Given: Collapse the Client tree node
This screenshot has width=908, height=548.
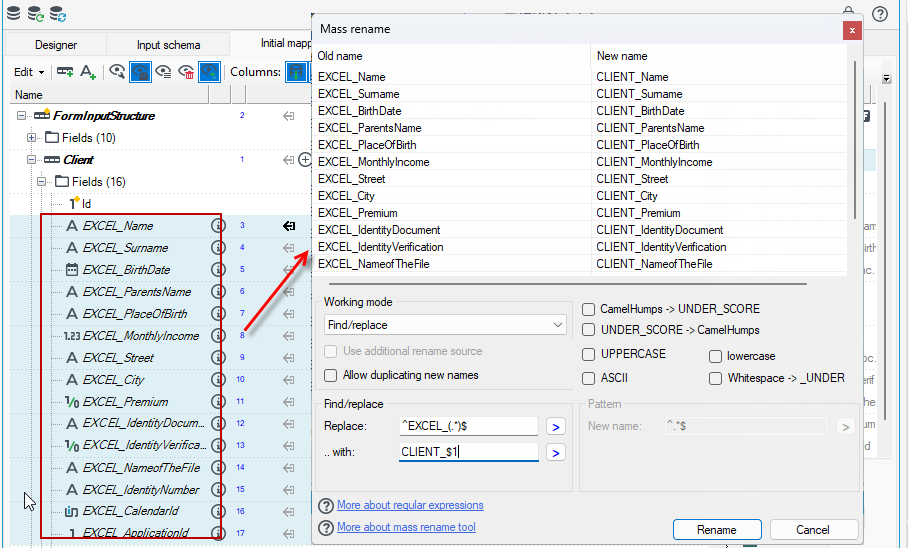Looking at the screenshot, I should coord(31,159).
